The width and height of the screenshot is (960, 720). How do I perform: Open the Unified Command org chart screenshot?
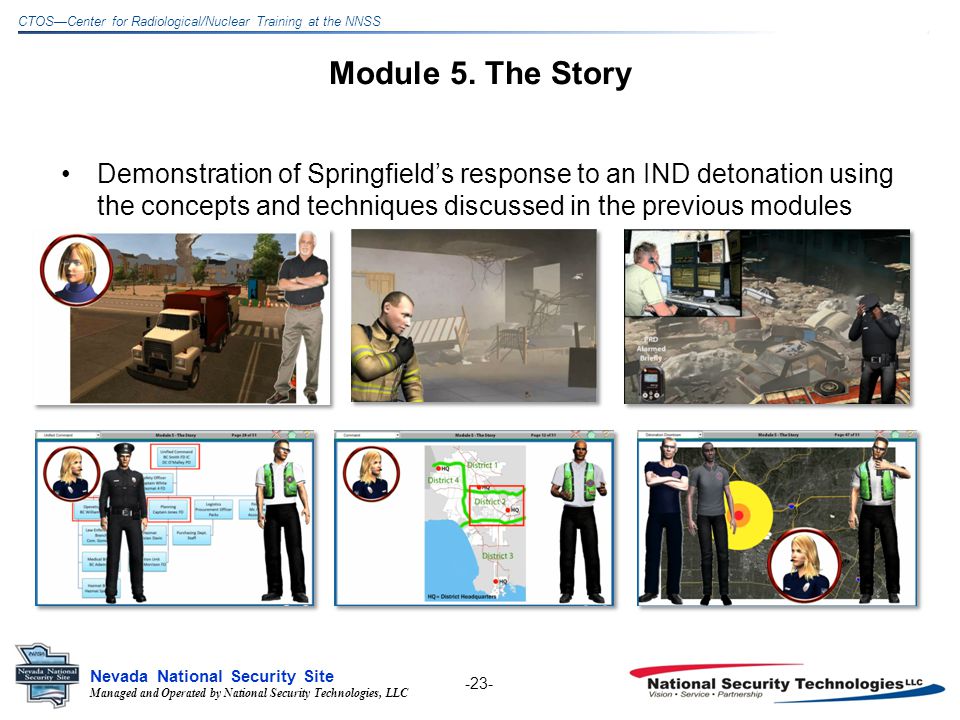pyautogui.click(x=175, y=518)
